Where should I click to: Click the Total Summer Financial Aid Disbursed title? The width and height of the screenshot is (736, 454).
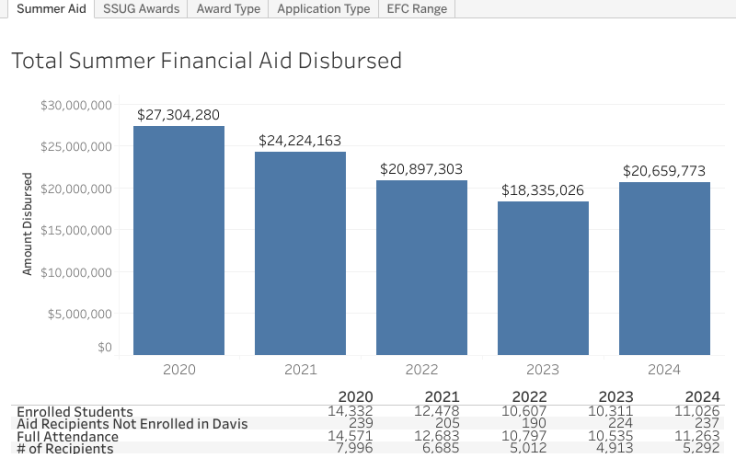(206, 61)
